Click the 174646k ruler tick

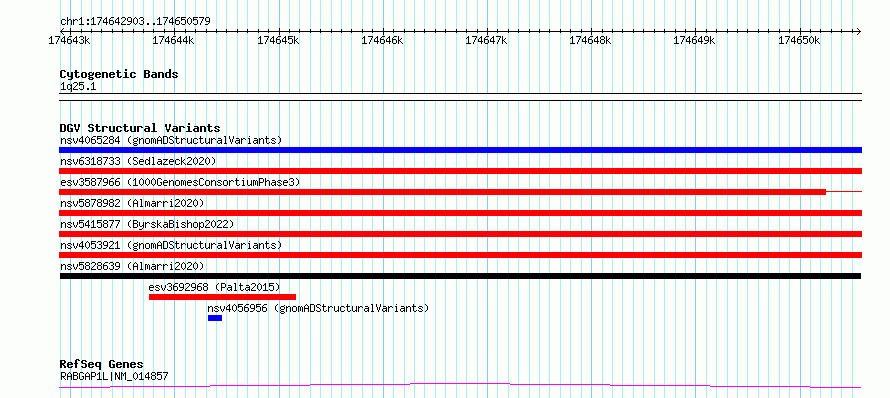point(382,40)
